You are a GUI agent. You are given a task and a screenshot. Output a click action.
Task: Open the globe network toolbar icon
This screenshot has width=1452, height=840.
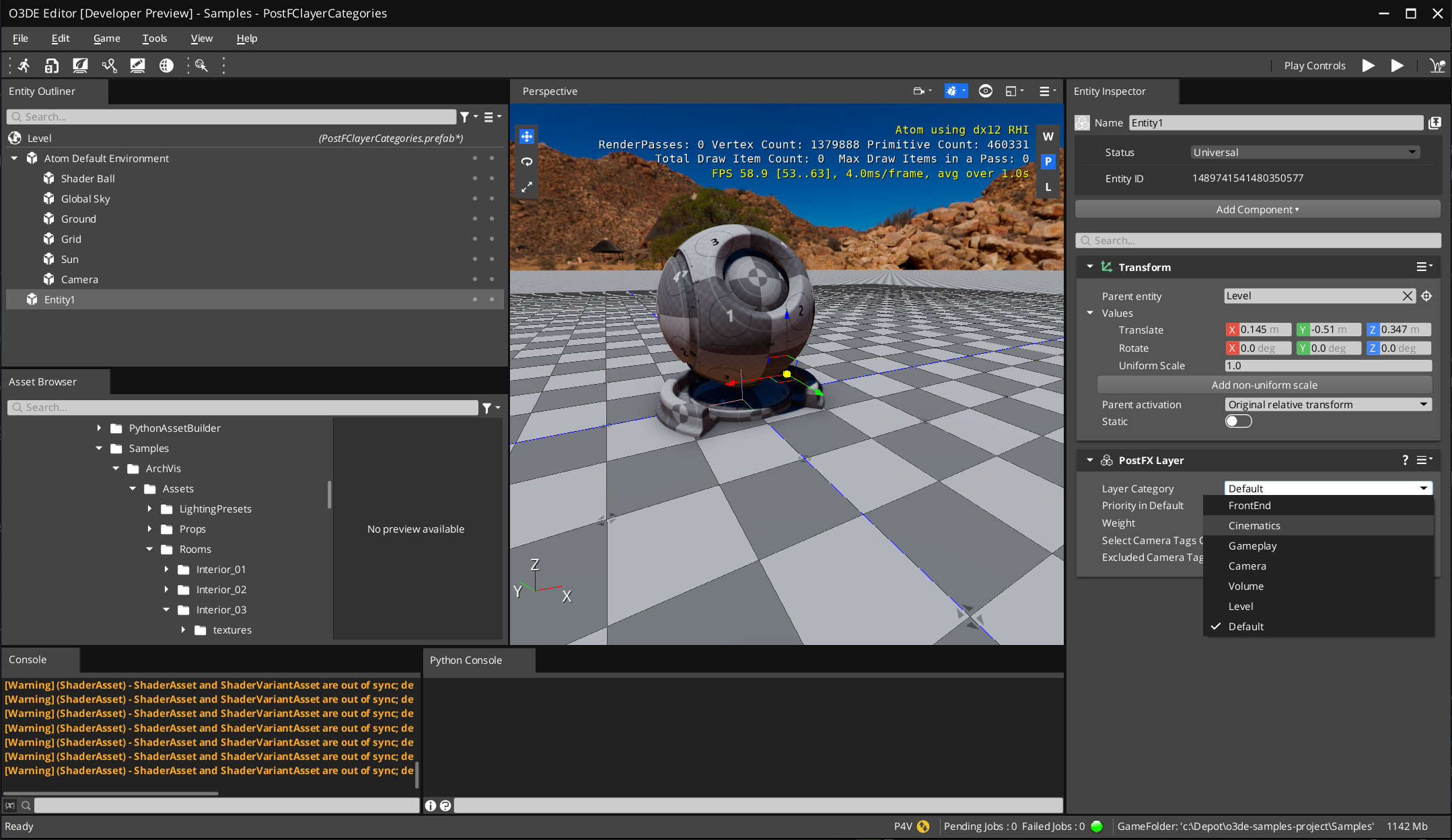(166, 65)
